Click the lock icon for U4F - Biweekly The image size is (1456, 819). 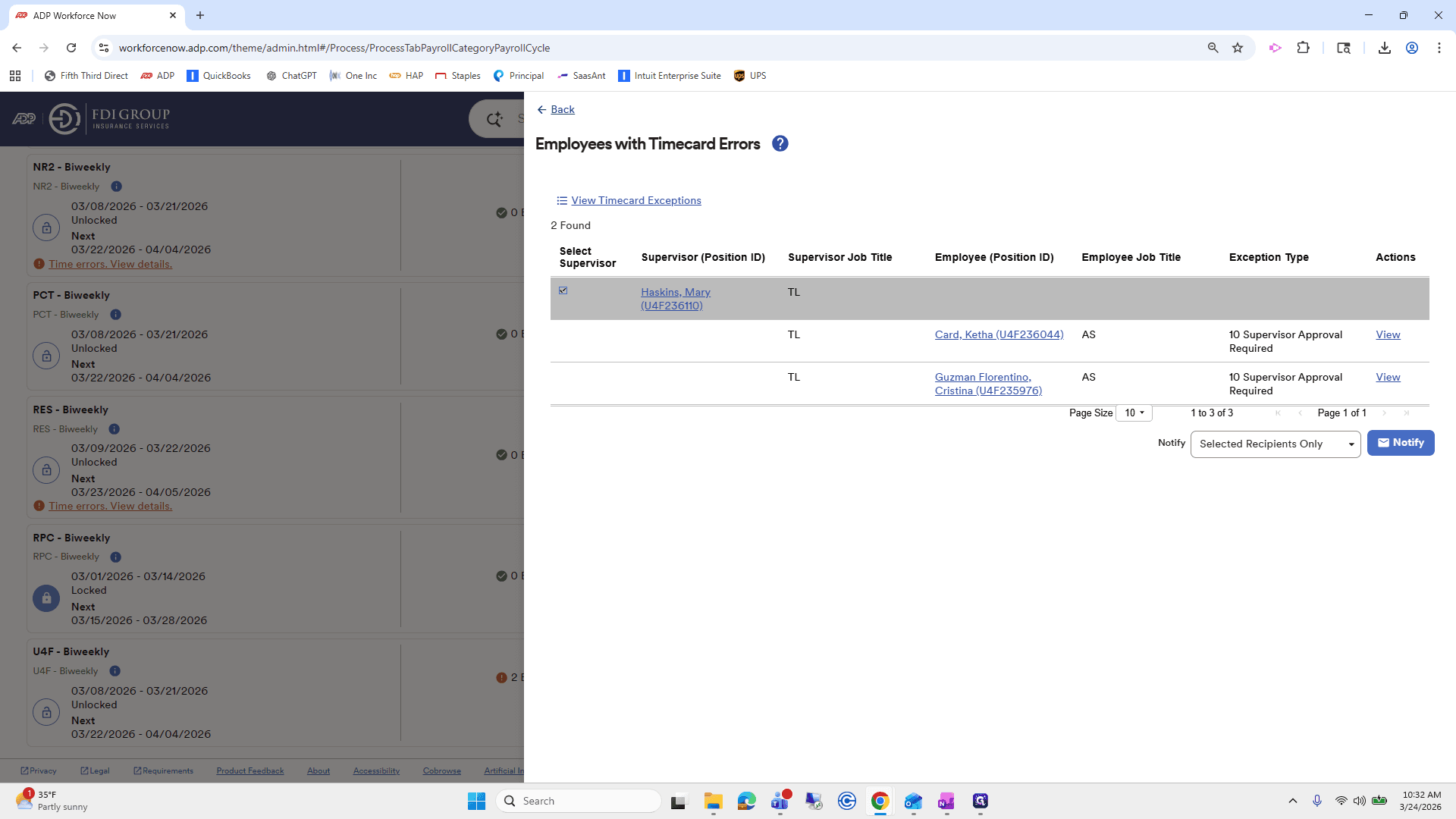[x=46, y=712]
